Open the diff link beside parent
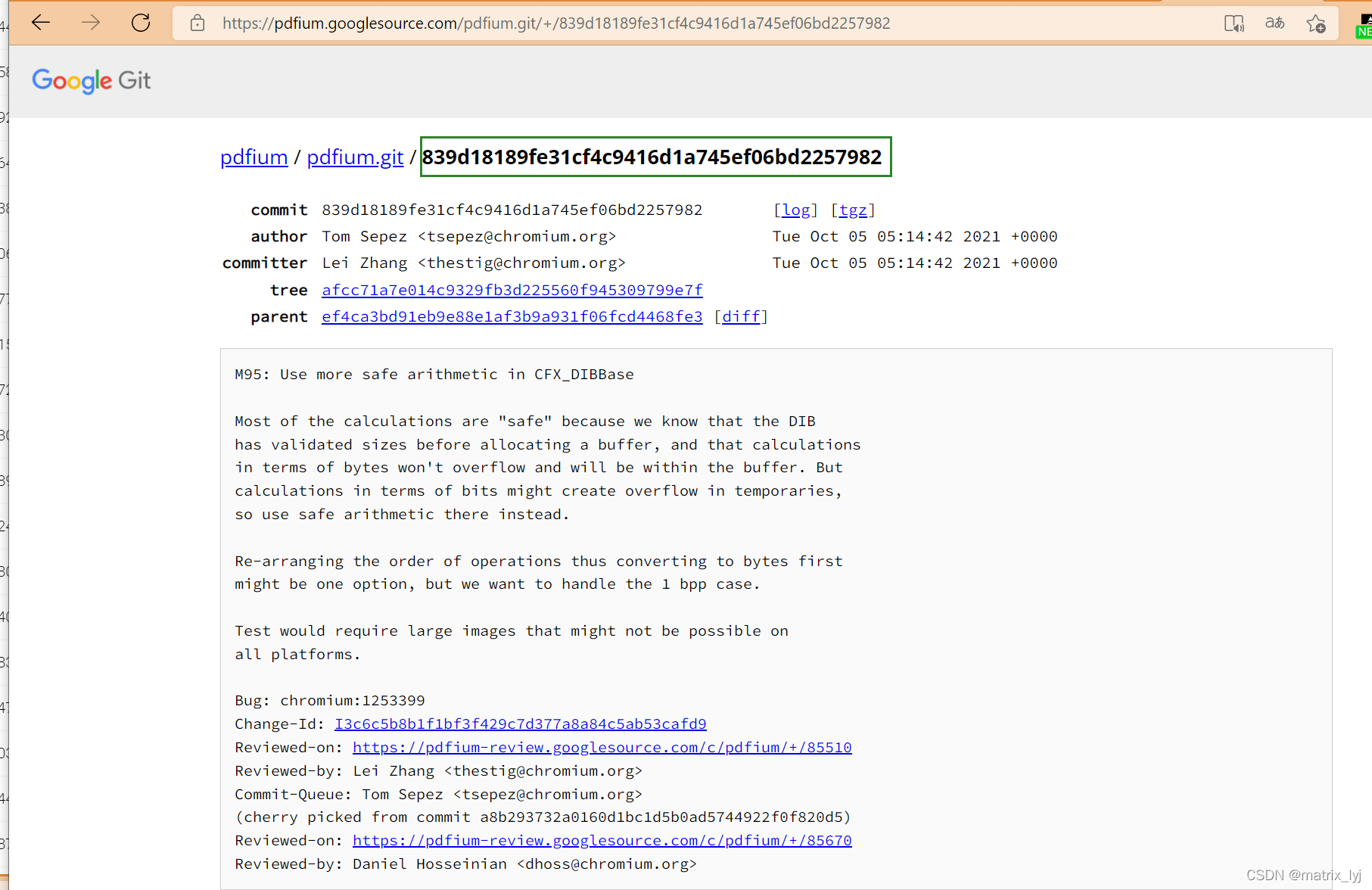 click(x=741, y=316)
